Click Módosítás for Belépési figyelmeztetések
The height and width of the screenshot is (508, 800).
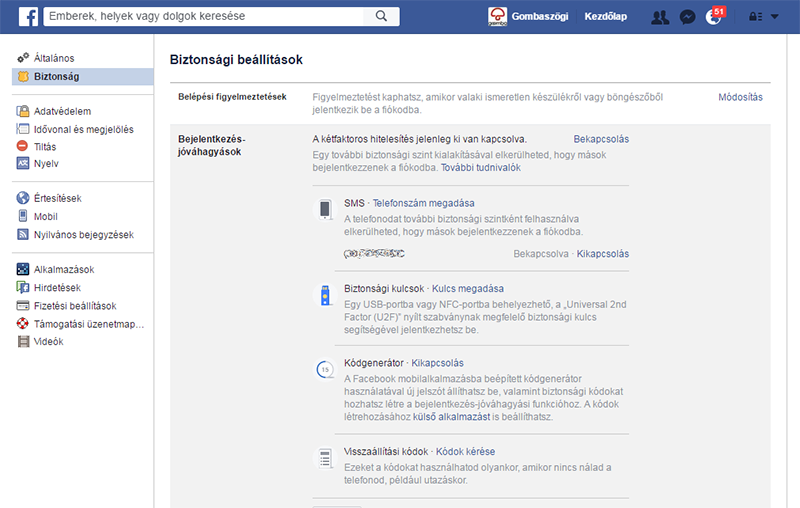pos(740,97)
